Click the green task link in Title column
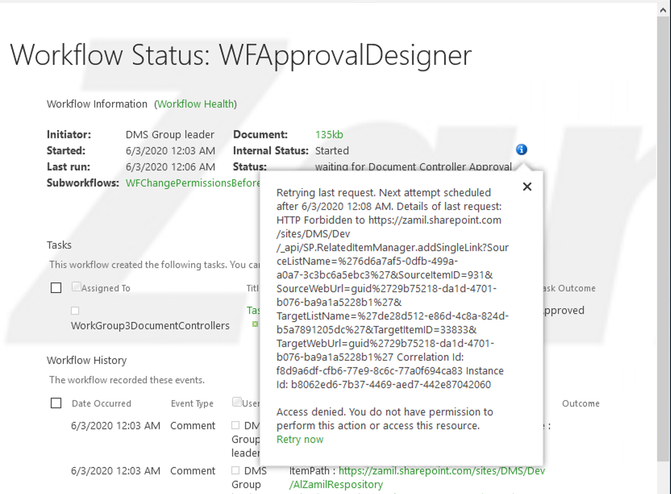 tap(253, 310)
